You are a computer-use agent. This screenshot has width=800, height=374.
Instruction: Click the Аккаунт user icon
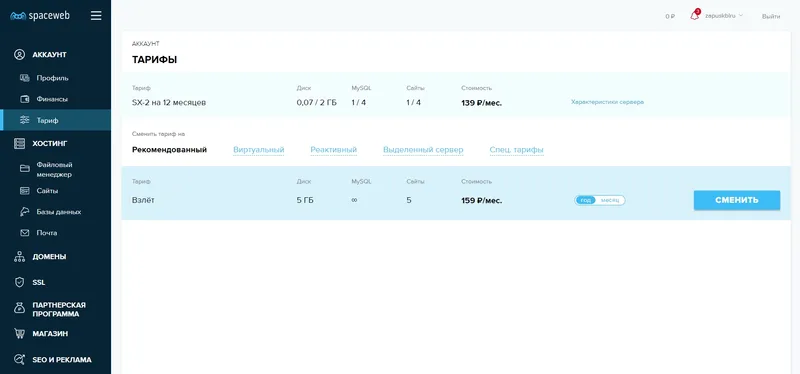[19, 55]
